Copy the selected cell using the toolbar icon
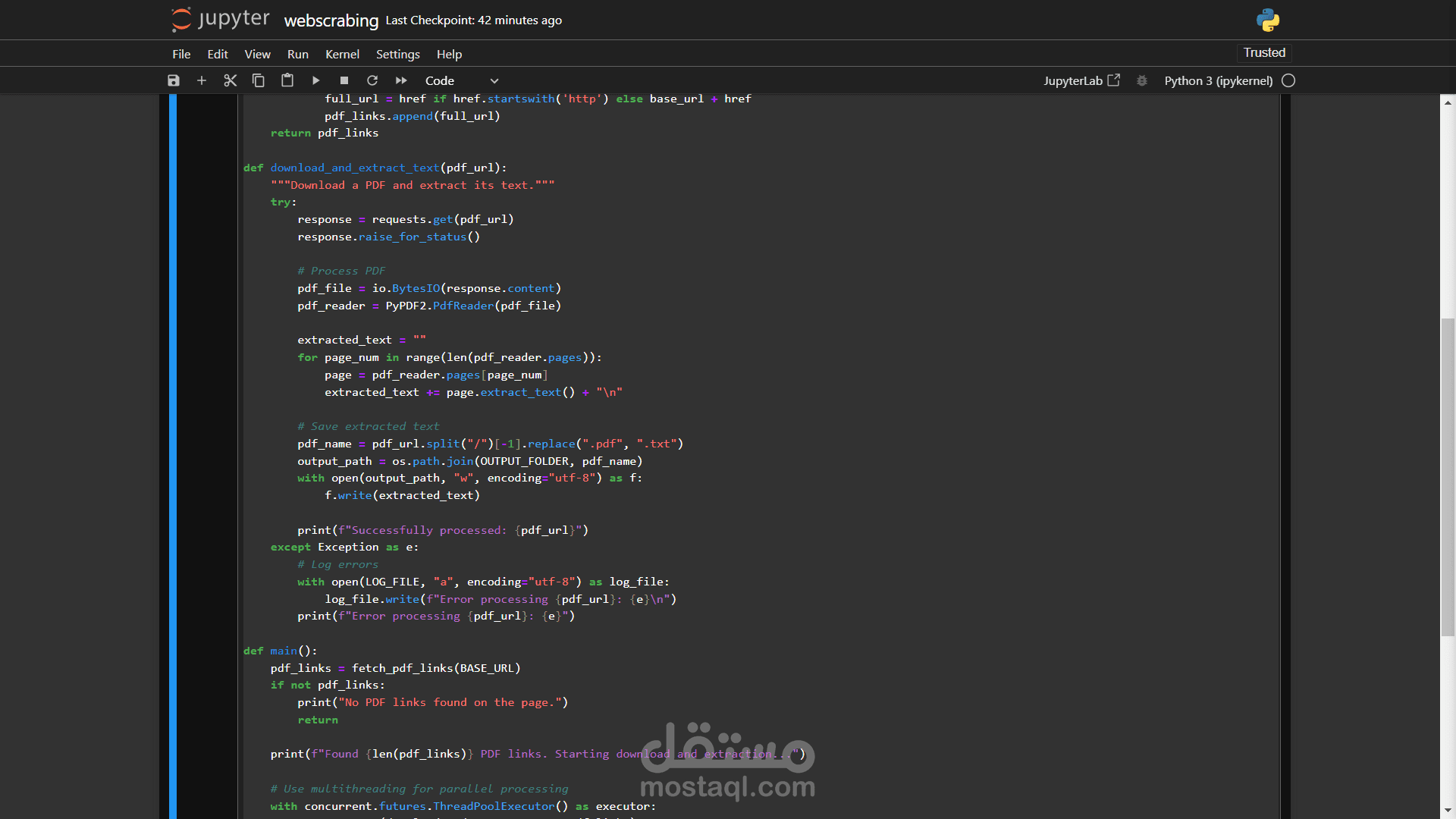Viewport: 1456px width, 819px height. tap(259, 80)
